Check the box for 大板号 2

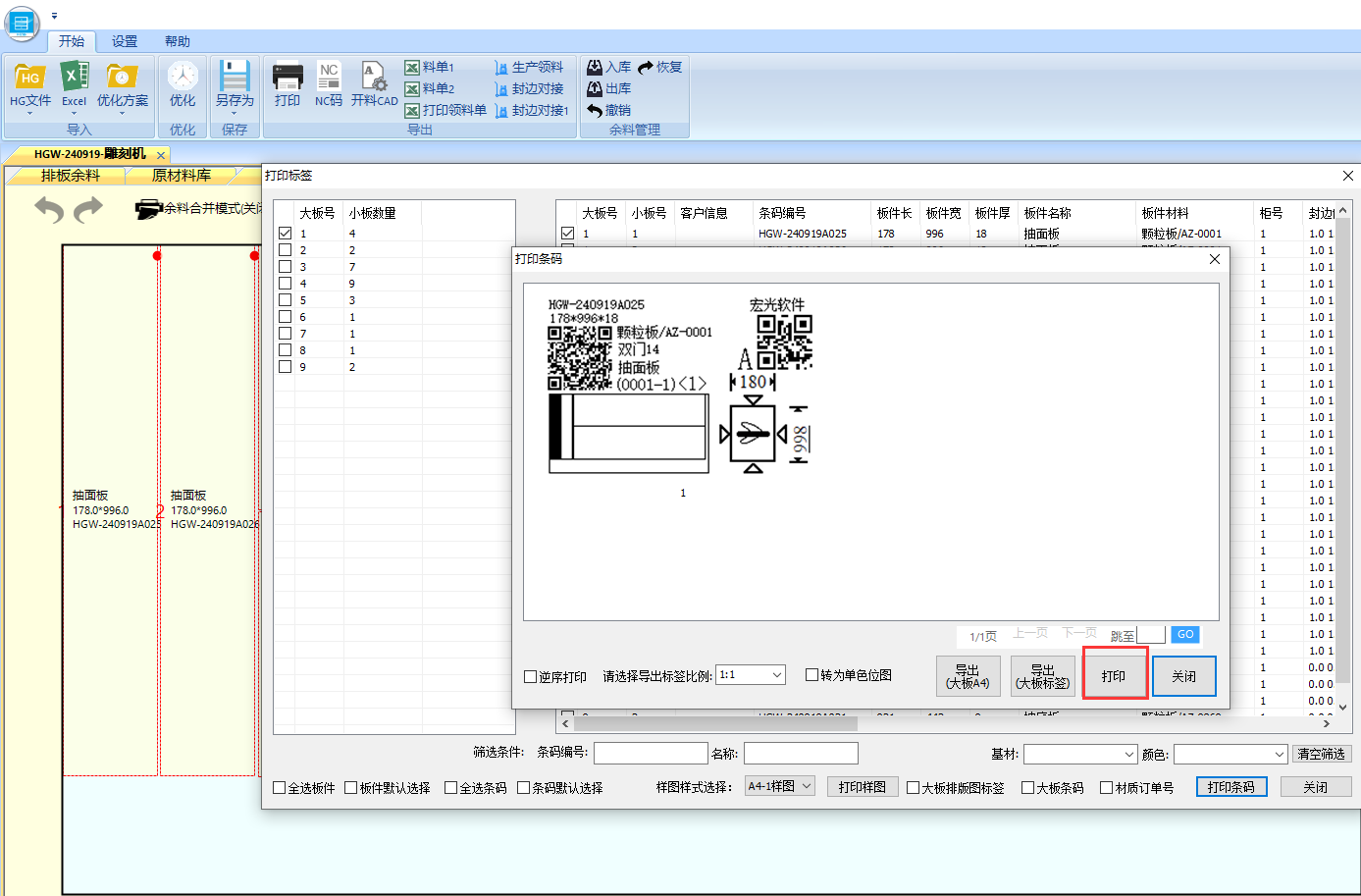tap(285, 250)
